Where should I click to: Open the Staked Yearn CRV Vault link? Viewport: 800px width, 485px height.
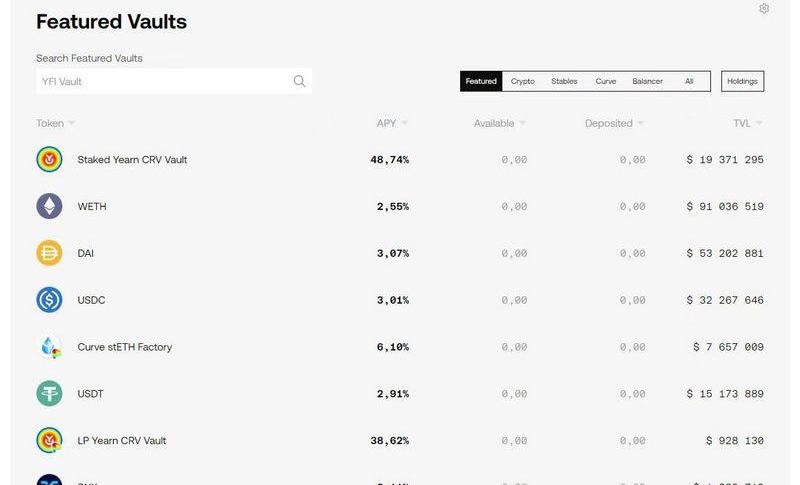tap(132, 159)
